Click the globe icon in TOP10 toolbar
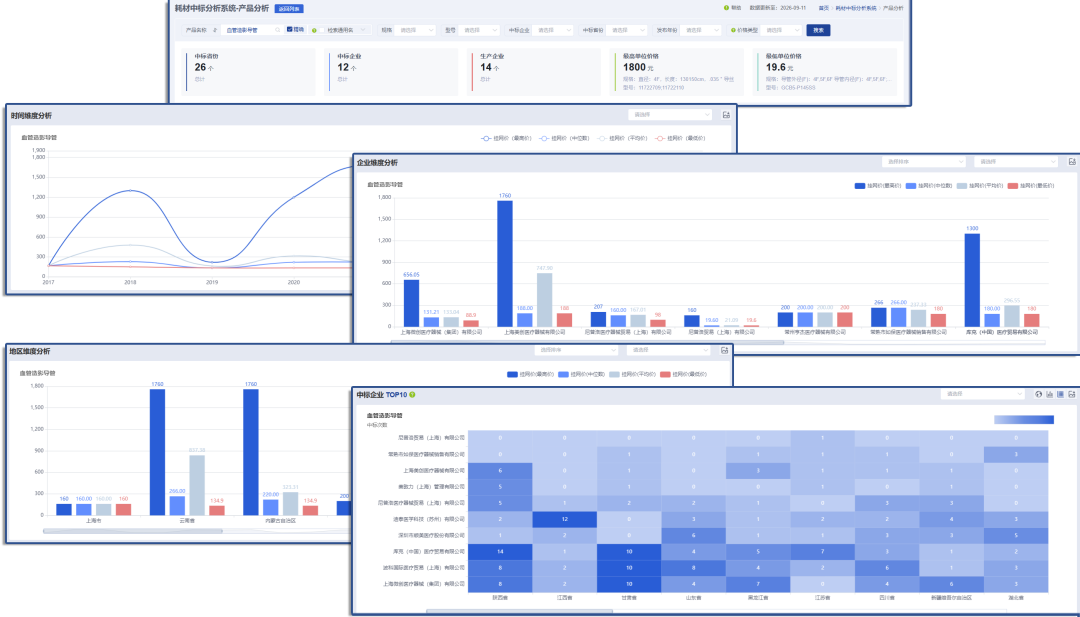Screen dimensions: 1080x617 (x=1039, y=395)
